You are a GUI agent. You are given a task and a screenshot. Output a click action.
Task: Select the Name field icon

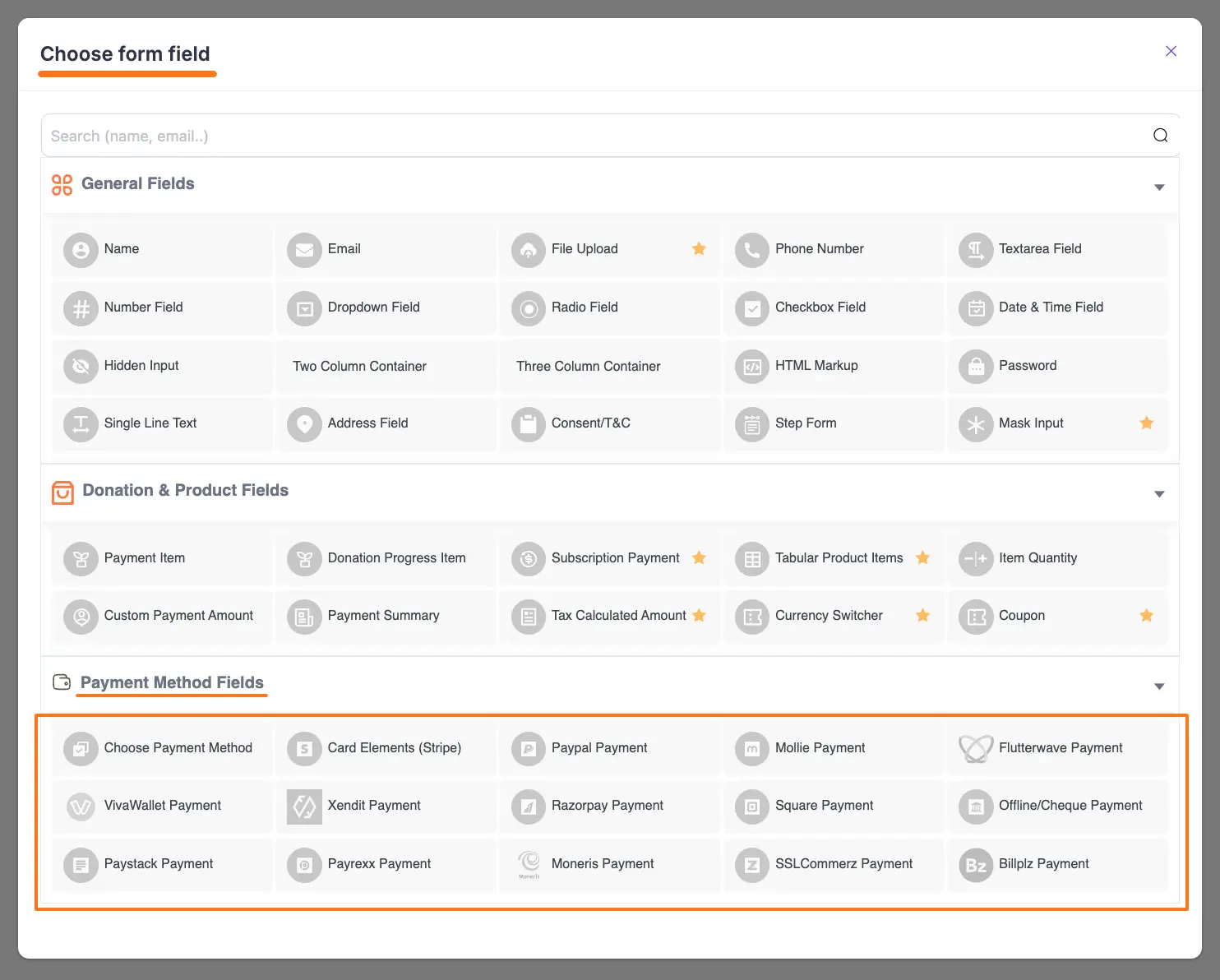[x=81, y=249]
